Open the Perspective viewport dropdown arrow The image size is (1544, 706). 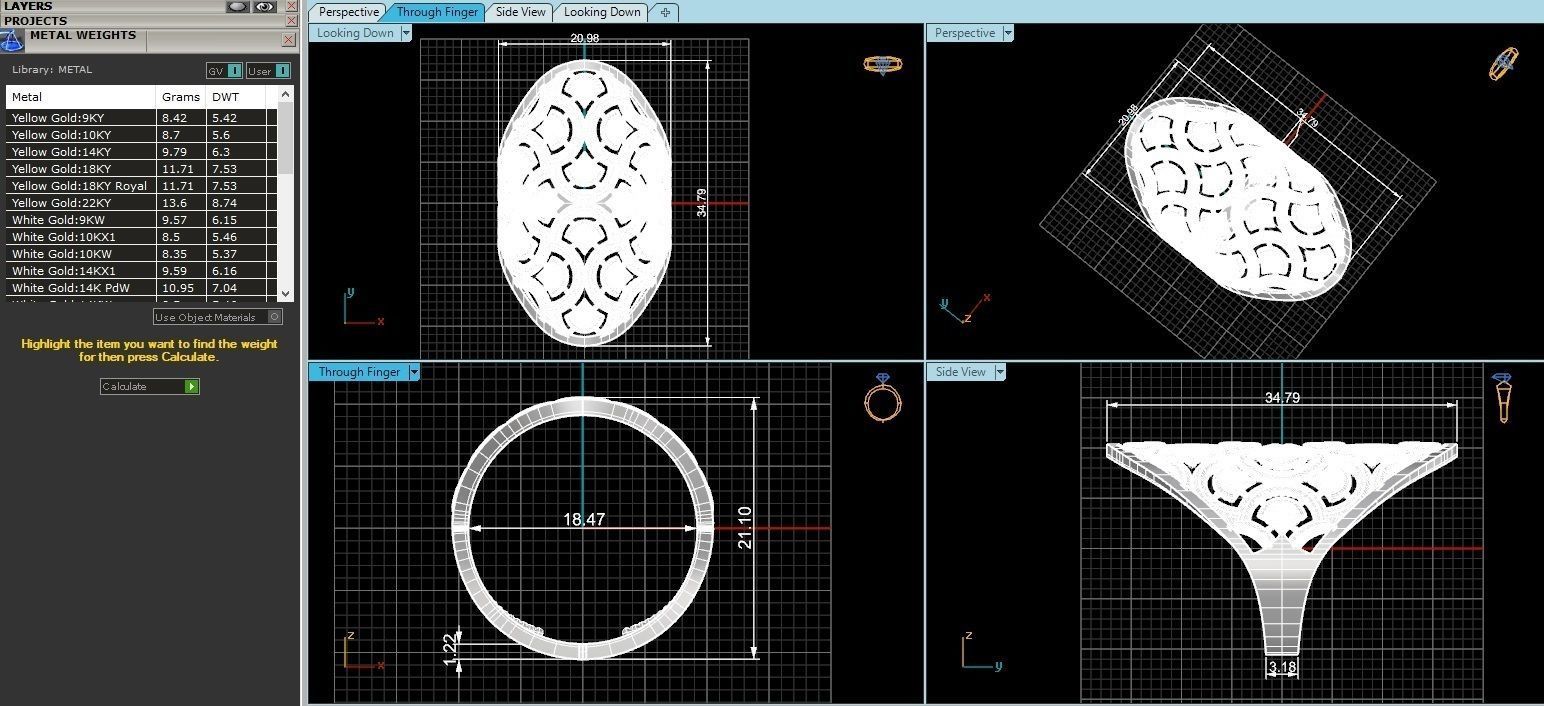pos(1008,33)
